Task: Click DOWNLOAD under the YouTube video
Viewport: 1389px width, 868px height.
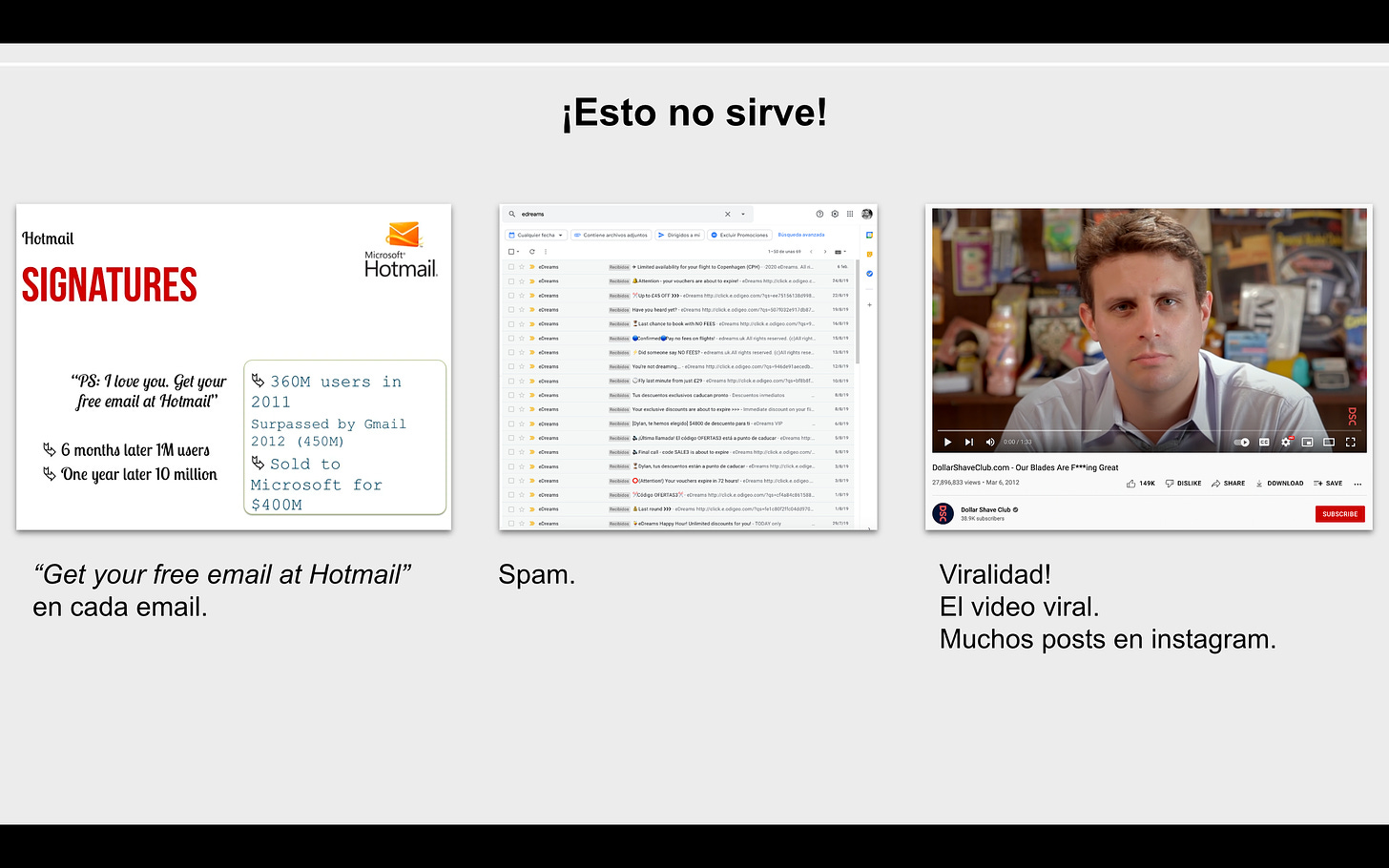Action: tap(1279, 484)
